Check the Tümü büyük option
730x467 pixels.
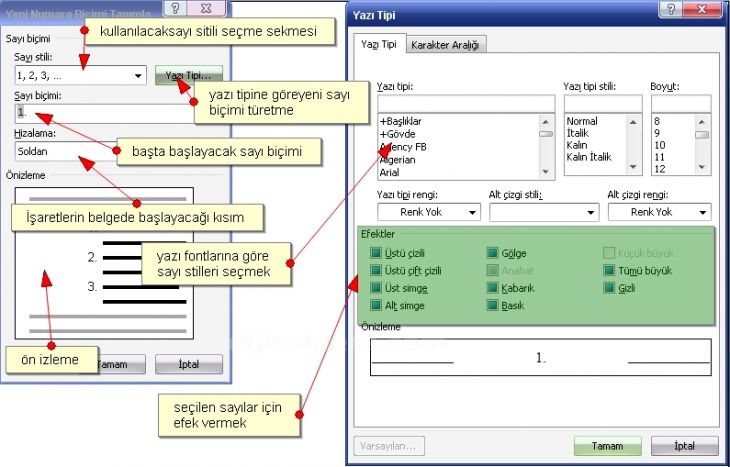(x=609, y=271)
